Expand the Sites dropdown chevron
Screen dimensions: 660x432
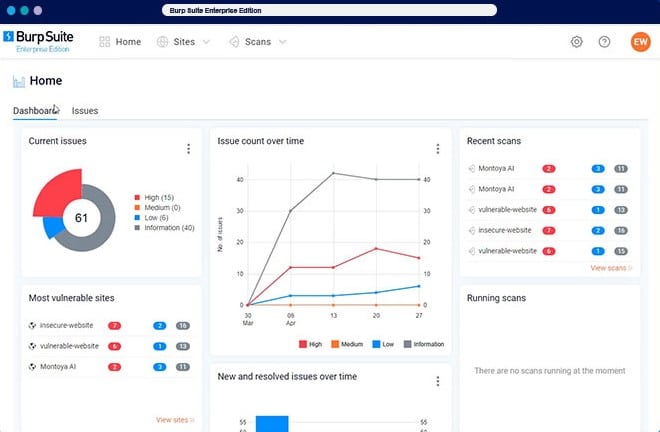(x=206, y=42)
